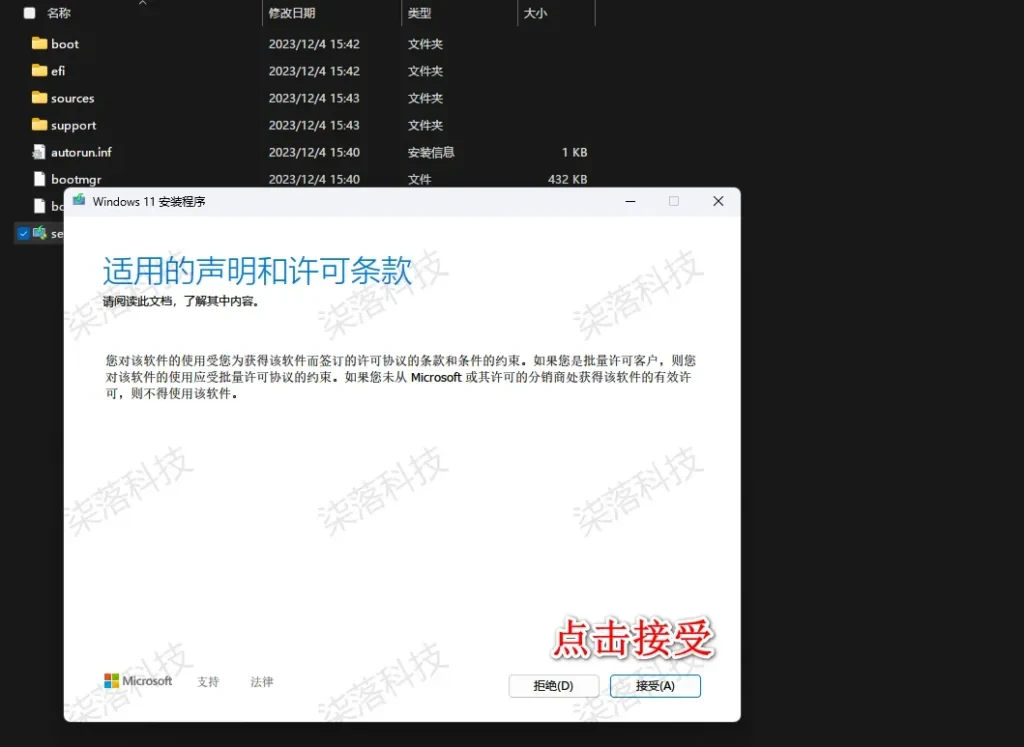This screenshot has height=747, width=1024.
Task: Click the Microsoft logo in installer
Action: click(x=138, y=681)
